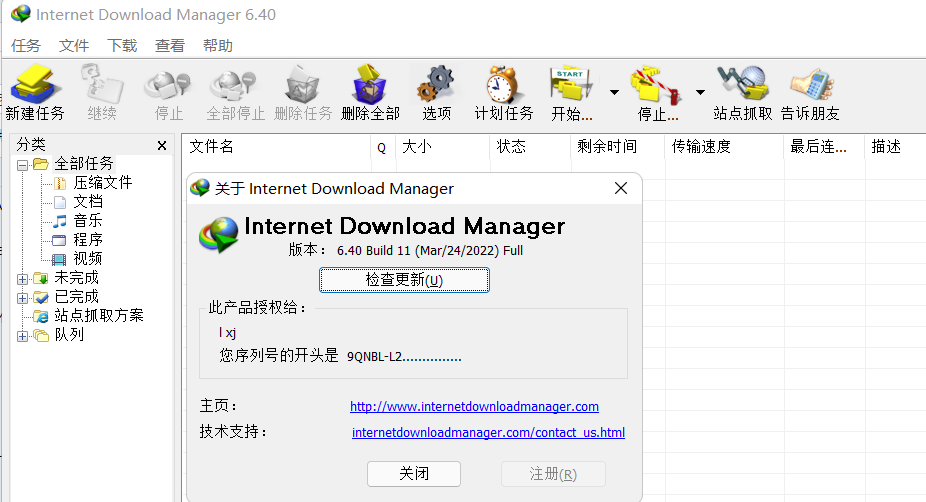Open dropdown arrow next to 停止 button
This screenshot has width=926, height=502.
(x=700, y=93)
